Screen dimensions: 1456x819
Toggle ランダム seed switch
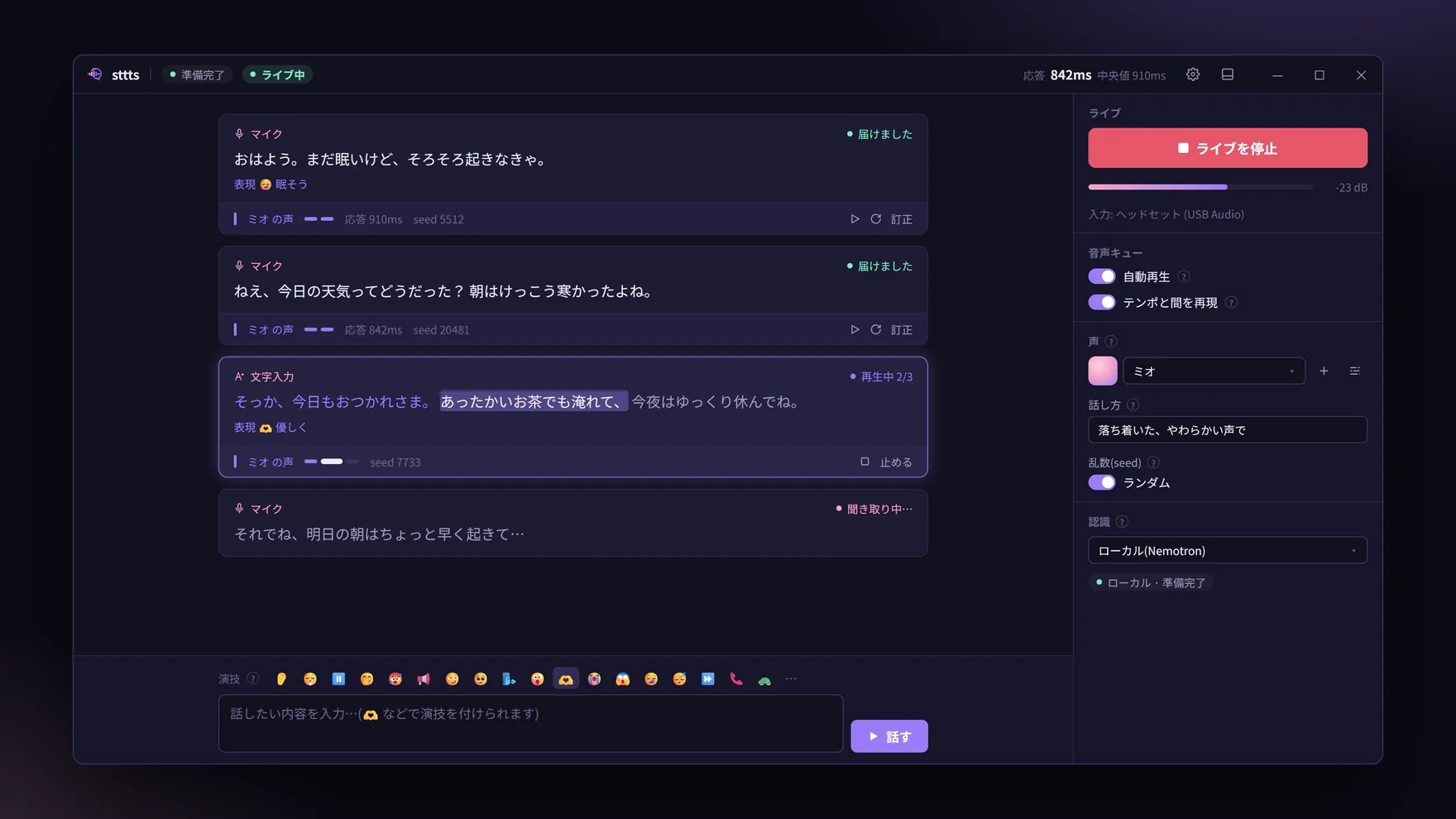coord(1102,482)
